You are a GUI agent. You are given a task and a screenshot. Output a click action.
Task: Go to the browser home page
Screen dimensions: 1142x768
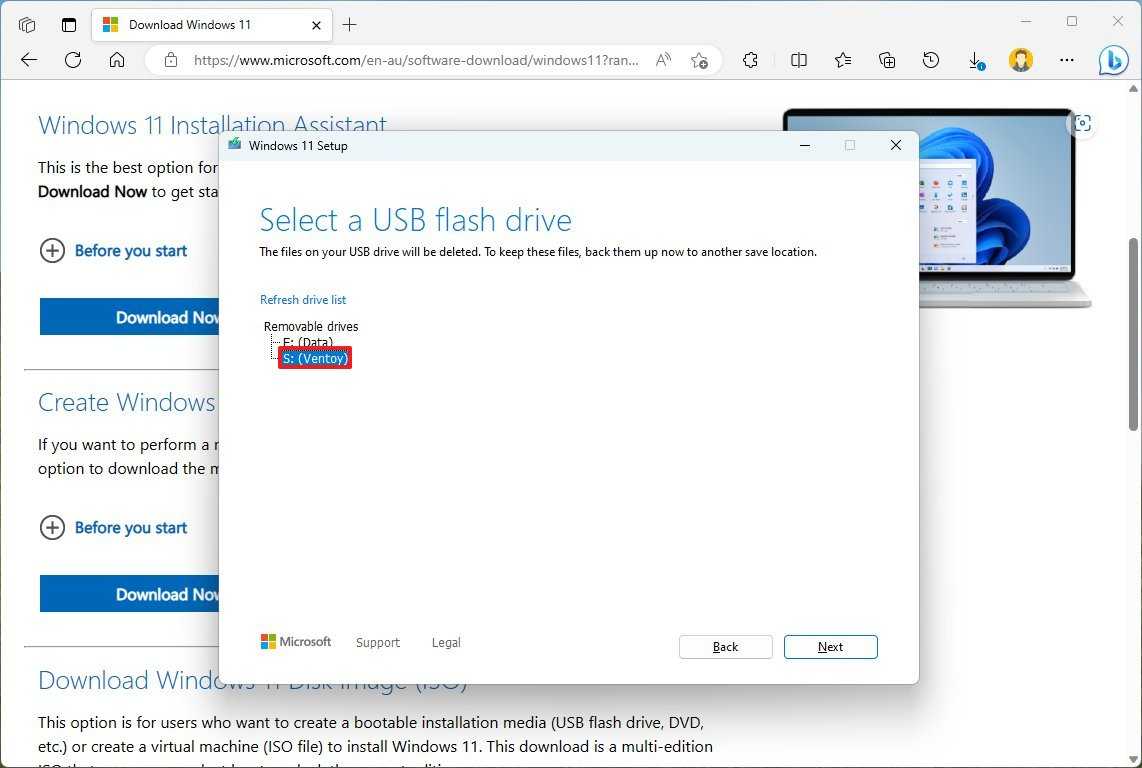tap(117, 60)
